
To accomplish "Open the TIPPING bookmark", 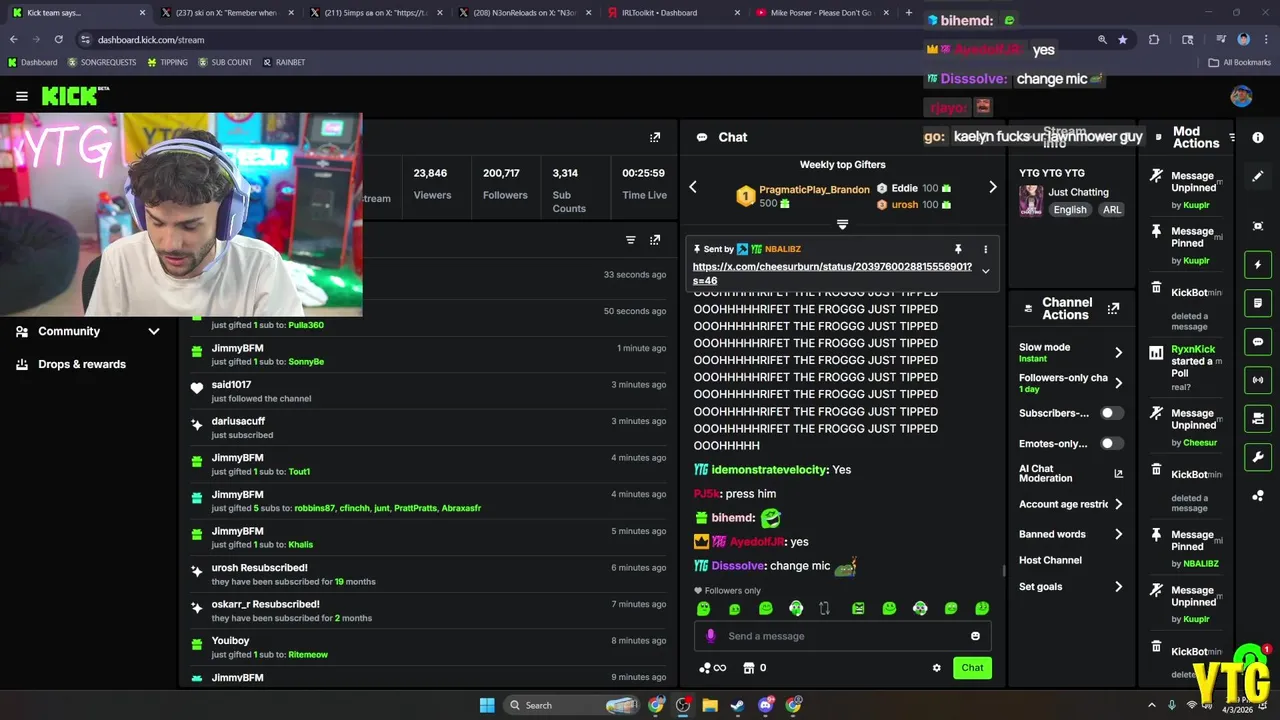I will coord(167,62).
